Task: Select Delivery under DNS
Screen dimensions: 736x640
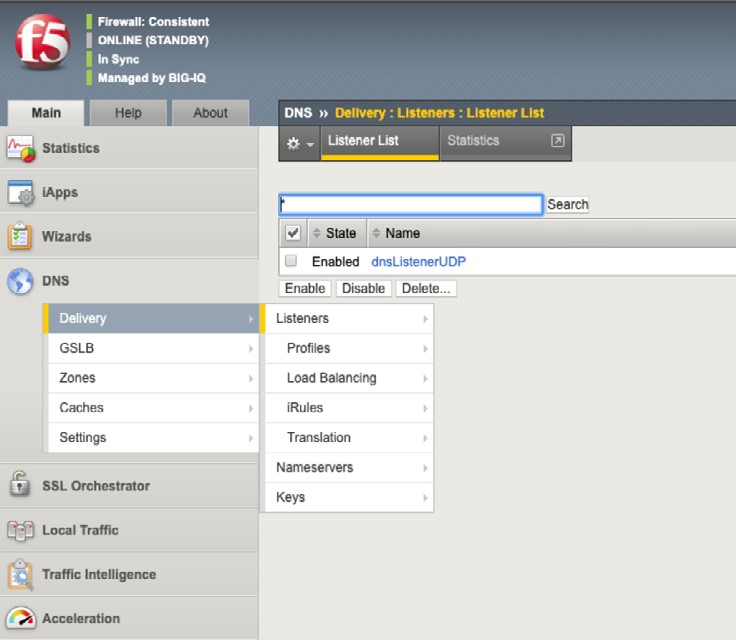Action: point(151,318)
